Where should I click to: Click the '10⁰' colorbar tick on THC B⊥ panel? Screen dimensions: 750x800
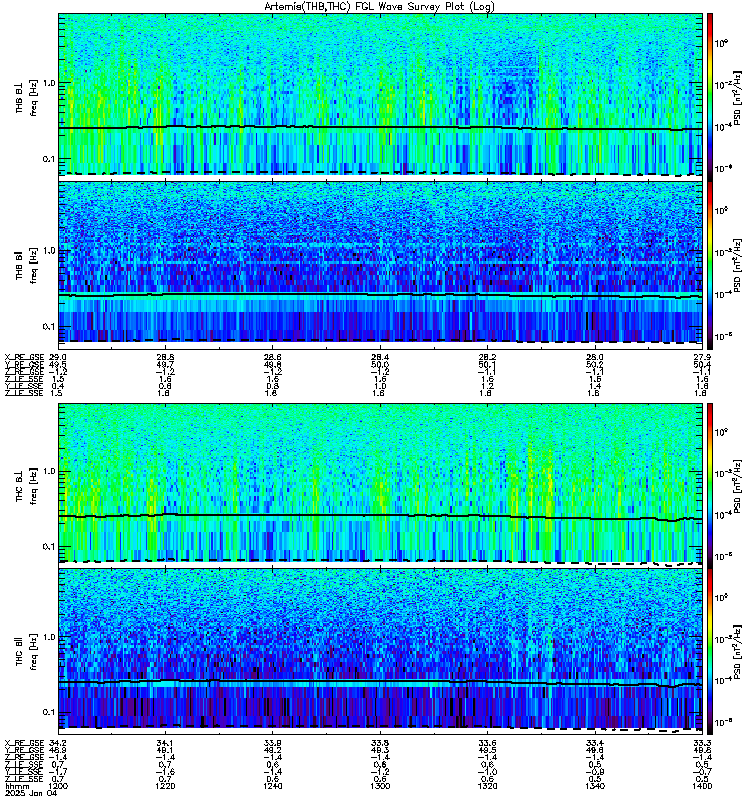pyautogui.click(x=721, y=432)
